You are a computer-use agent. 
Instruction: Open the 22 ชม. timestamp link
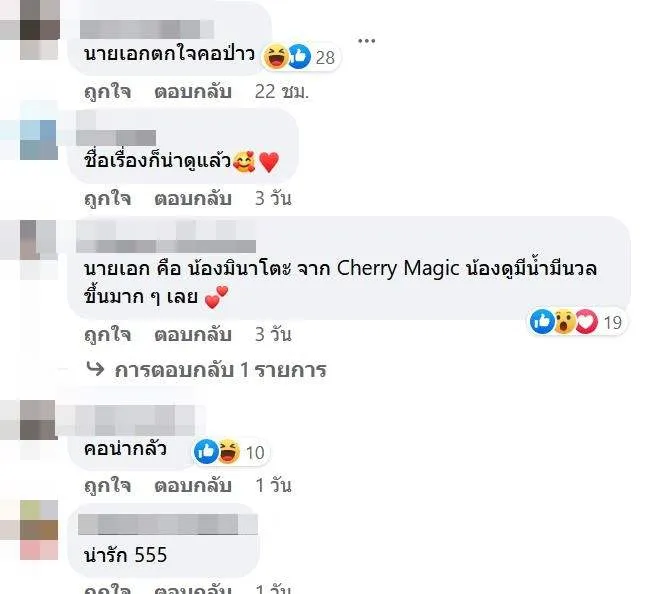[282, 92]
